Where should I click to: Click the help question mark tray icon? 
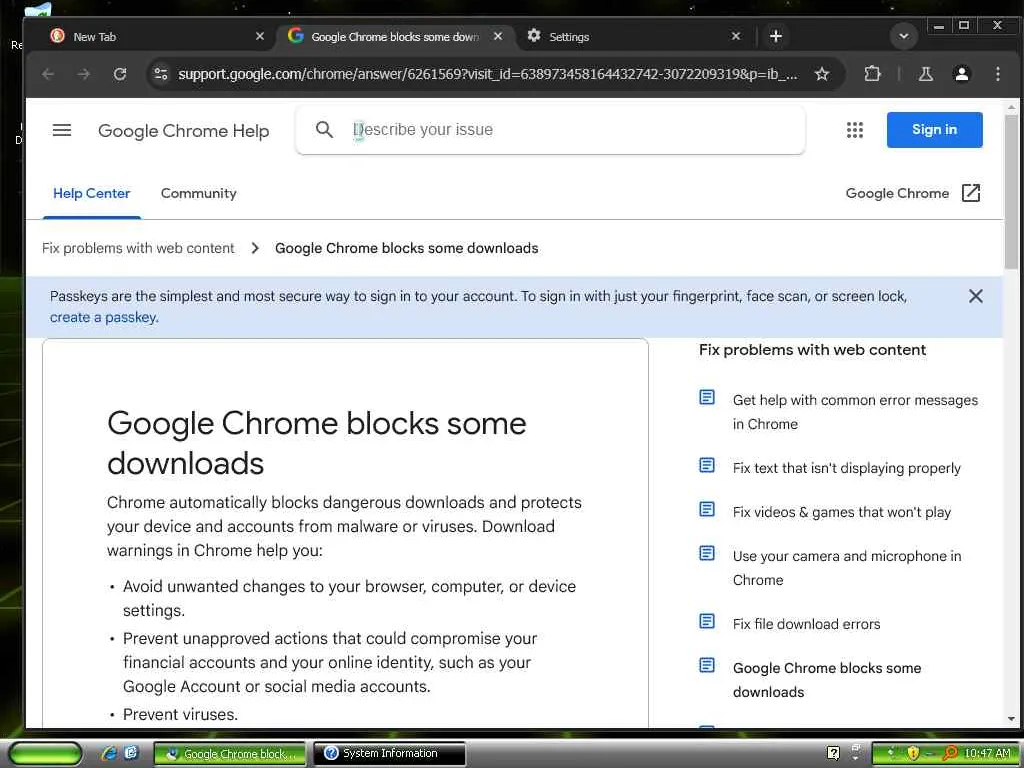point(833,753)
